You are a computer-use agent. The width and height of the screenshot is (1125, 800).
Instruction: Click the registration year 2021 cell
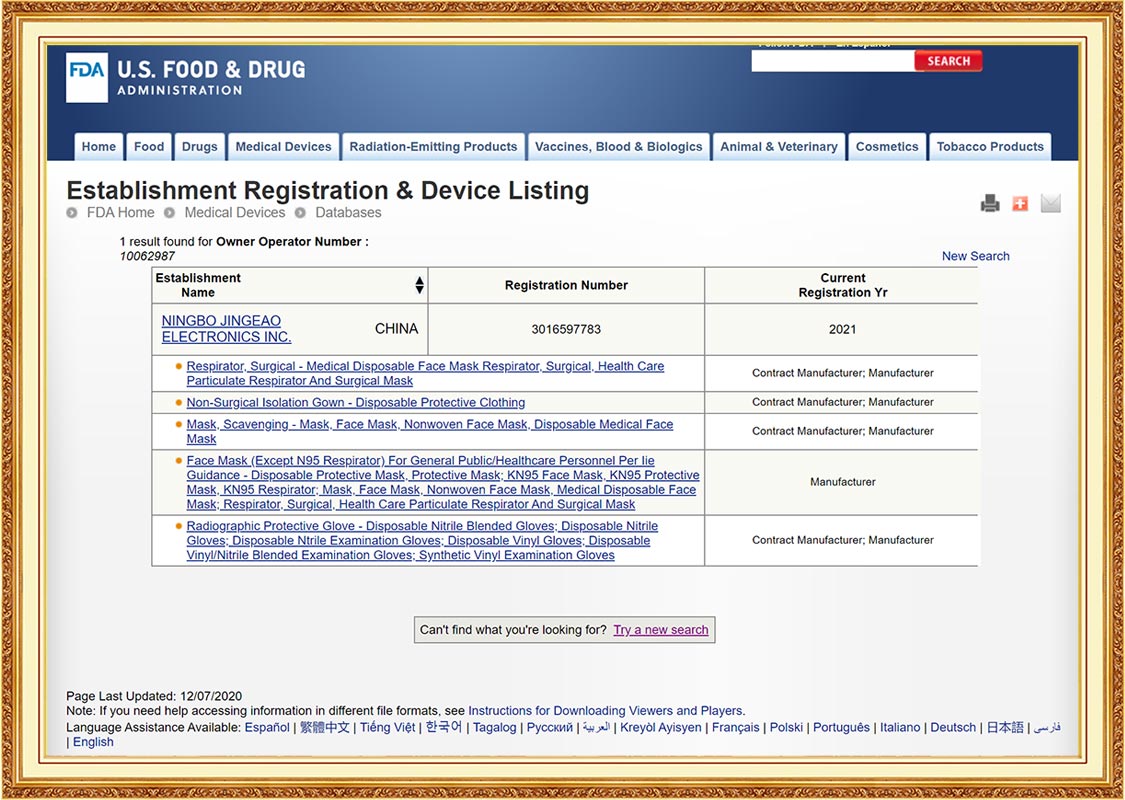(x=842, y=329)
